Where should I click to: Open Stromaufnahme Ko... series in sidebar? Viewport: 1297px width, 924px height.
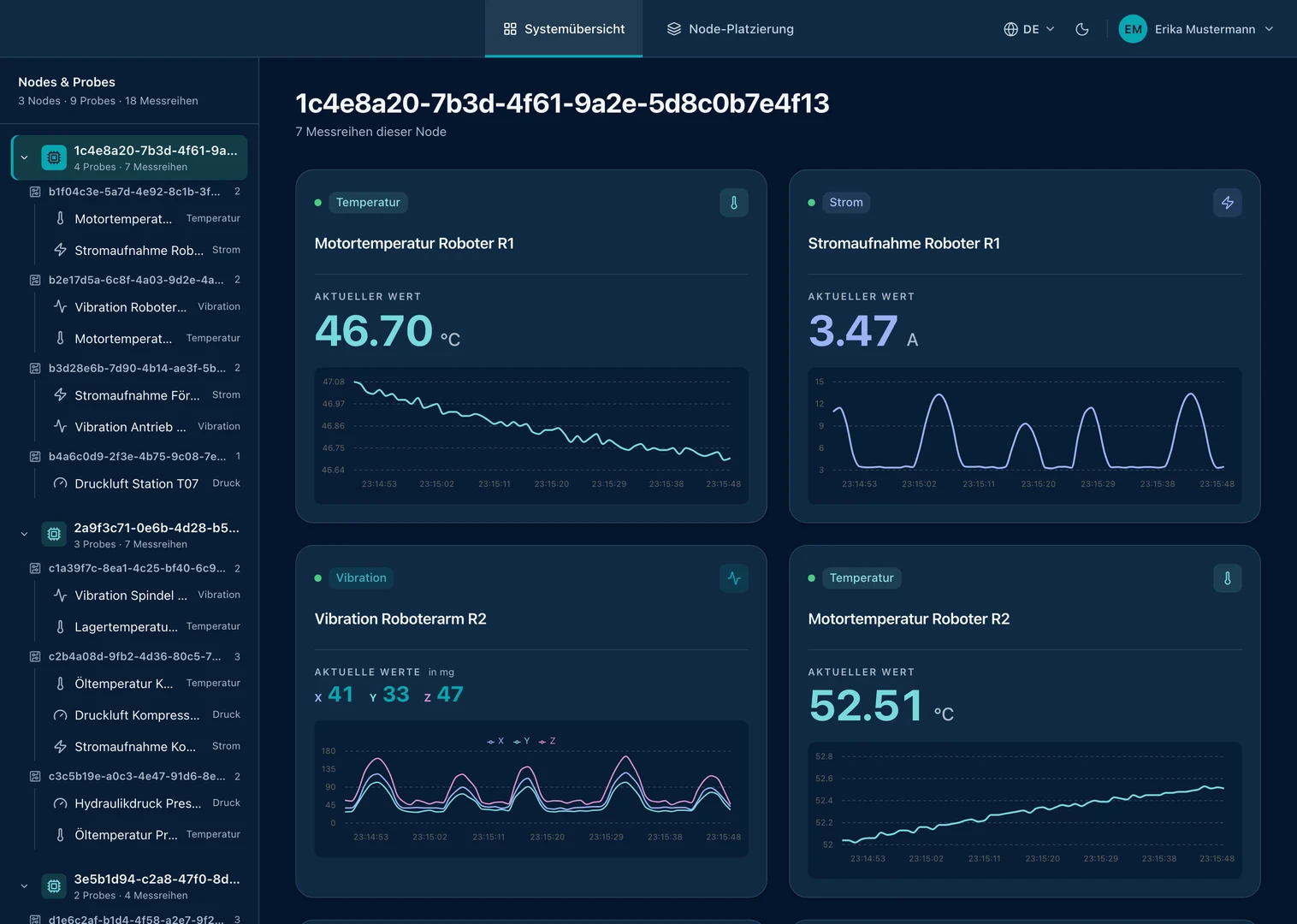click(146, 747)
